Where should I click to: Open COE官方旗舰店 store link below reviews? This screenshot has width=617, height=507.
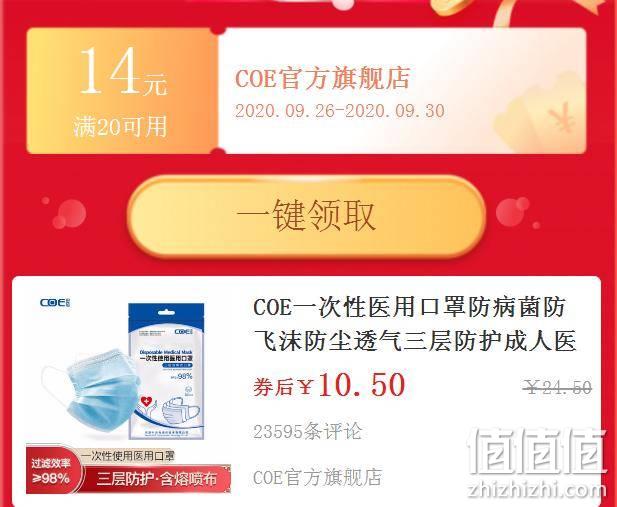click(x=318, y=477)
